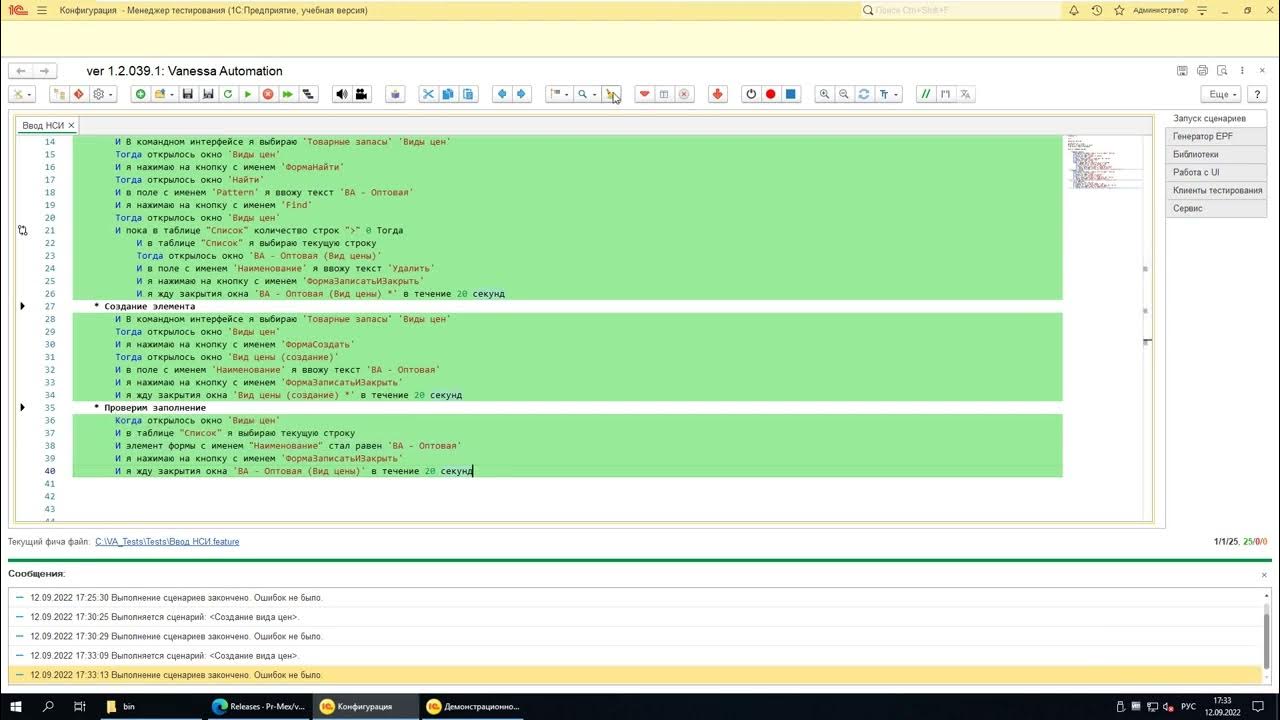This screenshot has width=1280, height=720.
Task: Open the notifications bell icon
Action: 1074,10
